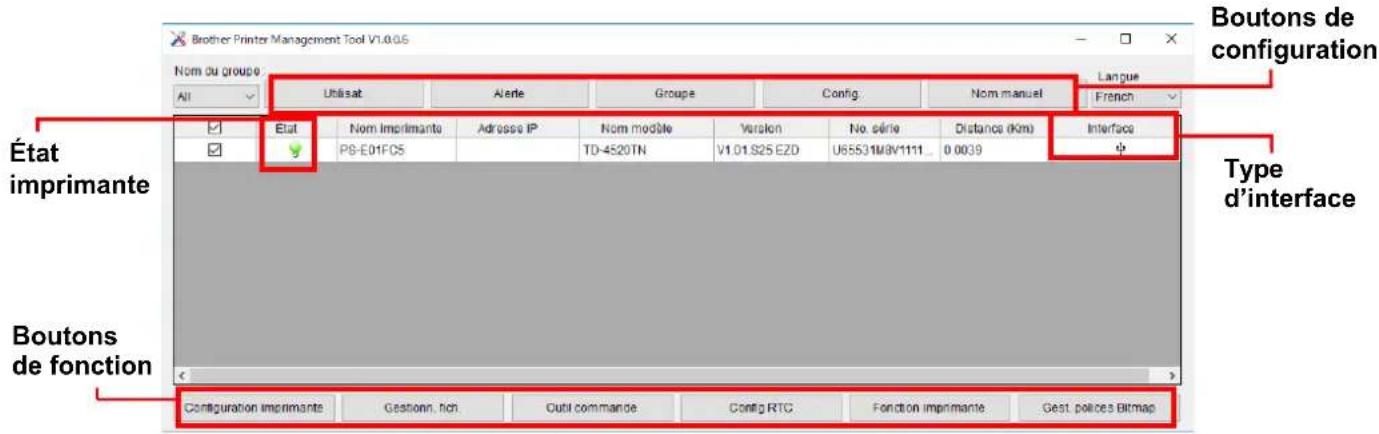
Task: Toggle the select-all checkbox in the table header
Action: click(213, 129)
